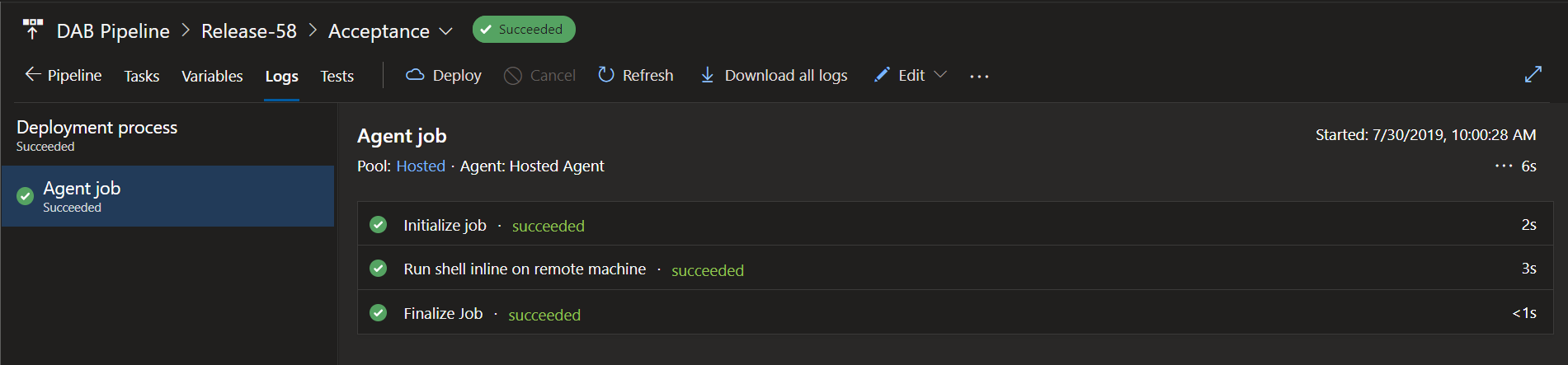Open the Acceptance stage dropdown chevron

click(446, 31)
